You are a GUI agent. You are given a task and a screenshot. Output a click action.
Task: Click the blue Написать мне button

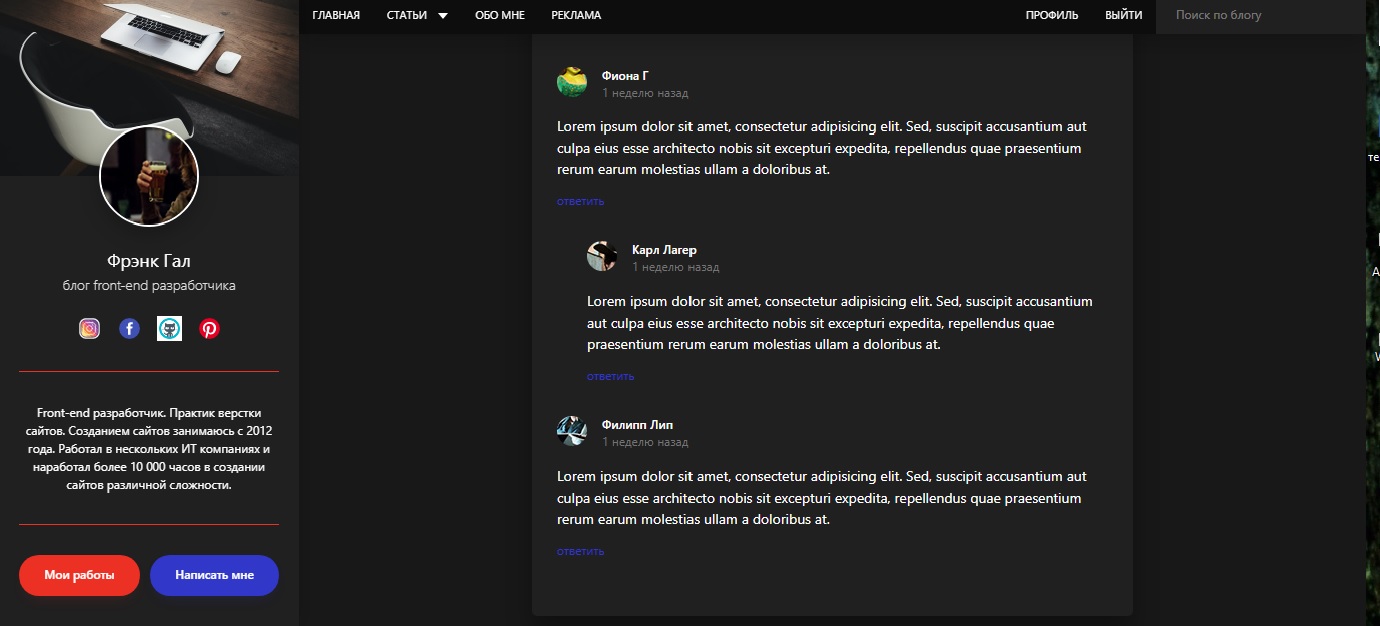tap(214, 575)
